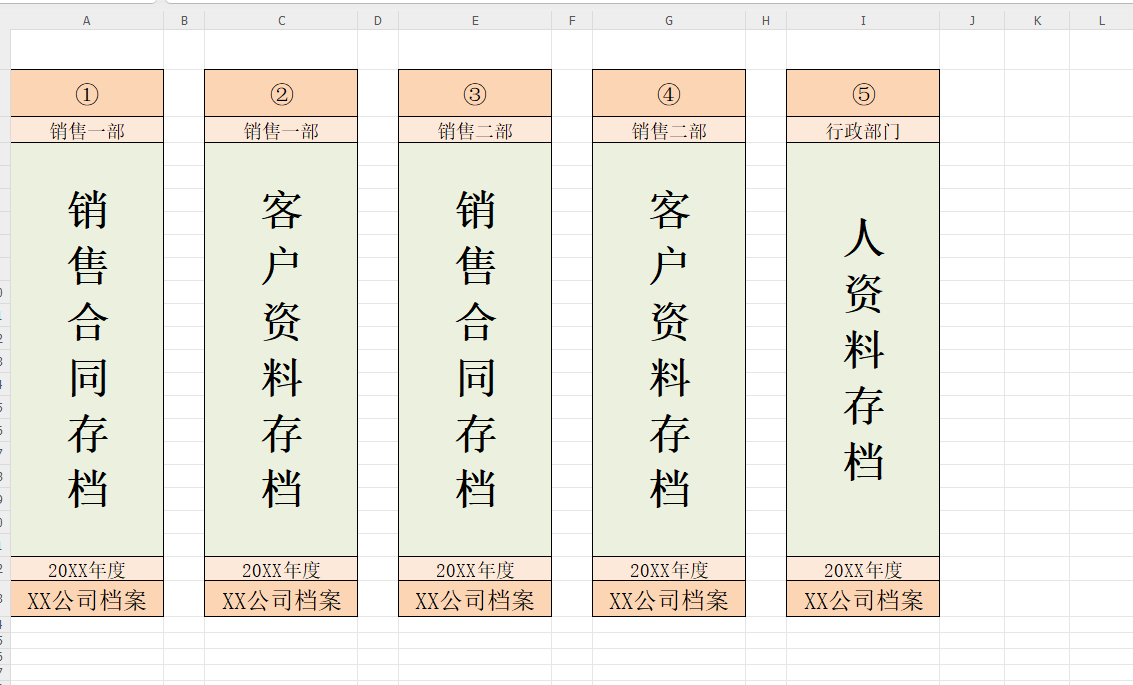Click column I header
The image size is (1133, 685).
[x=862, y=20]
